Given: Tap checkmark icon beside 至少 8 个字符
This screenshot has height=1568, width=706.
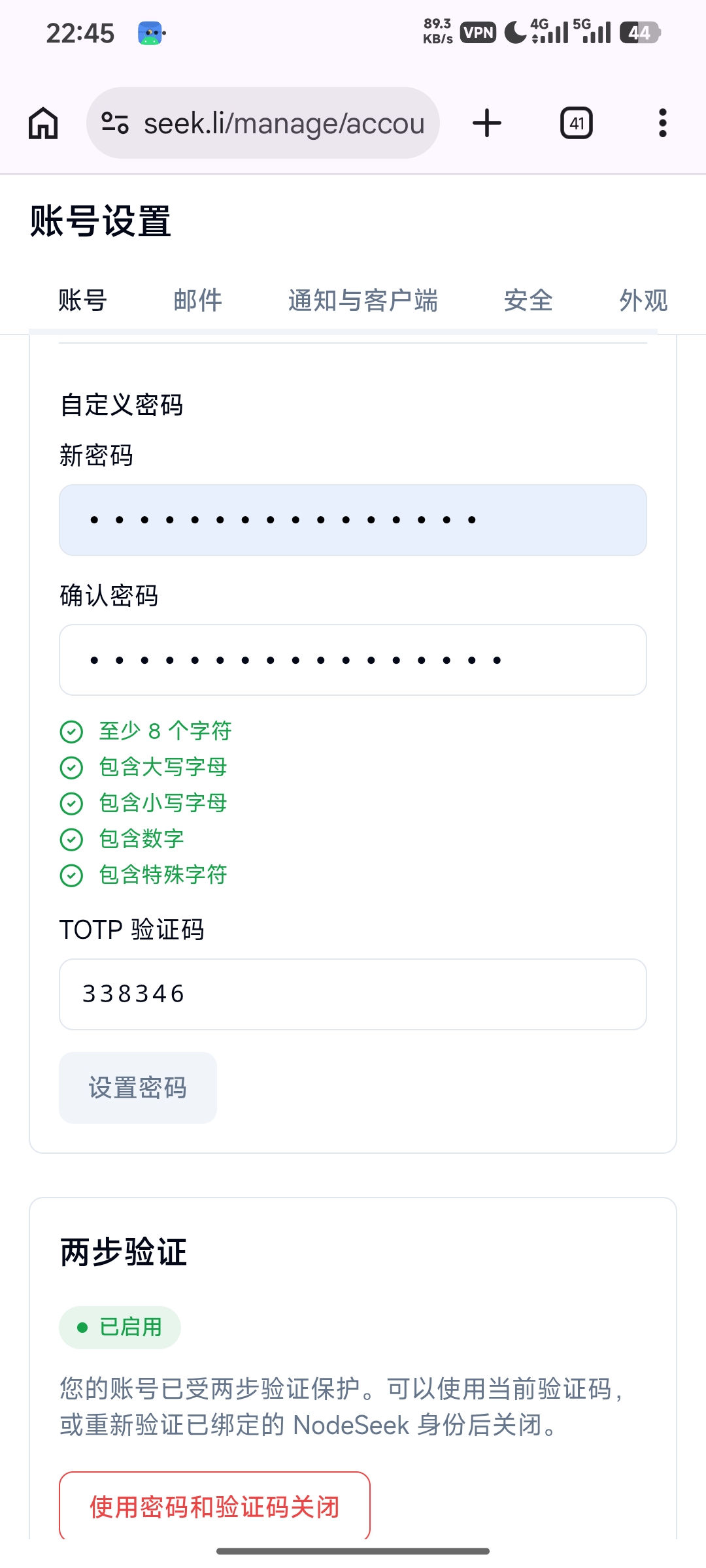Looking at the screenshot, I should tap(71, 732).
